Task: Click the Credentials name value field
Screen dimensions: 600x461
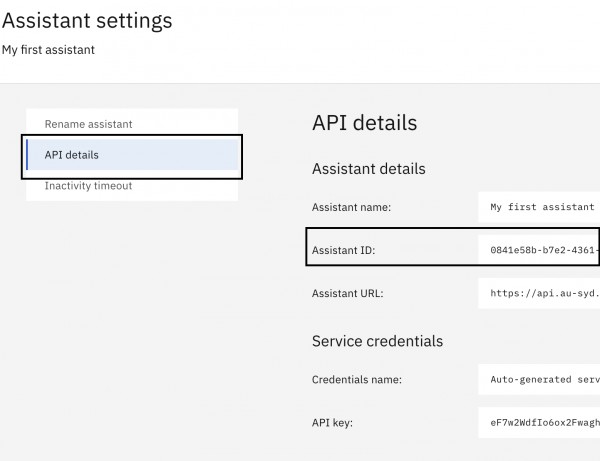Action: click(539, 380)
